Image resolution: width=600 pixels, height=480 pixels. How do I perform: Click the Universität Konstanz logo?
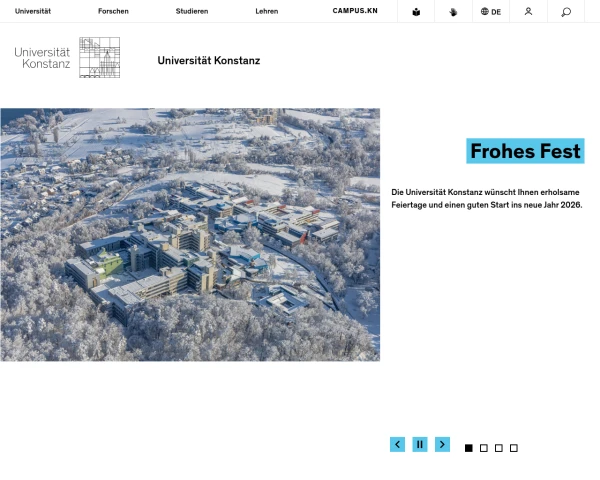click(x=67, y=57)
